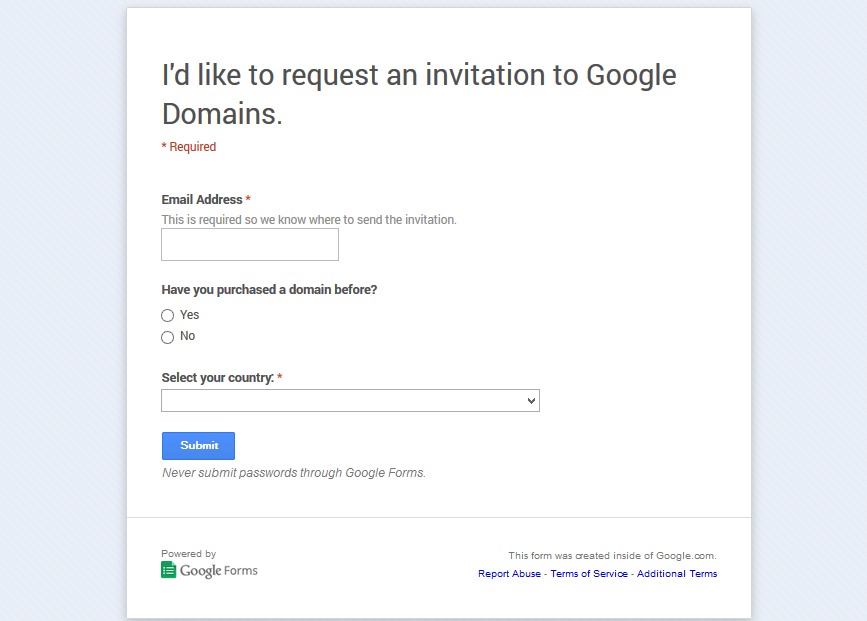
Task: Click the blue Submit button
Action: (x=199, y=446)
